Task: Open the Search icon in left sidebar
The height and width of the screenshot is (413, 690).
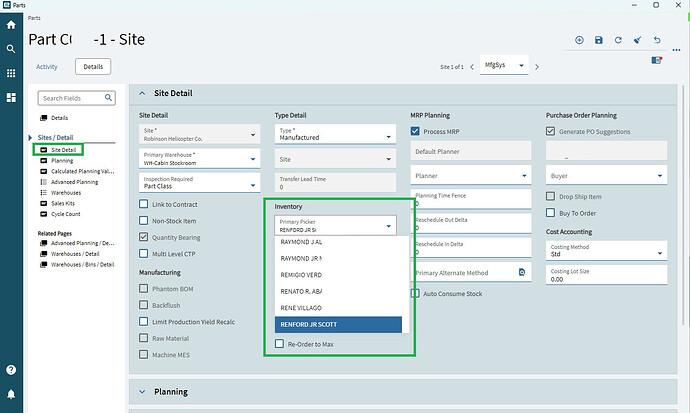Action: pyautogui.click(x=11, y=49)
